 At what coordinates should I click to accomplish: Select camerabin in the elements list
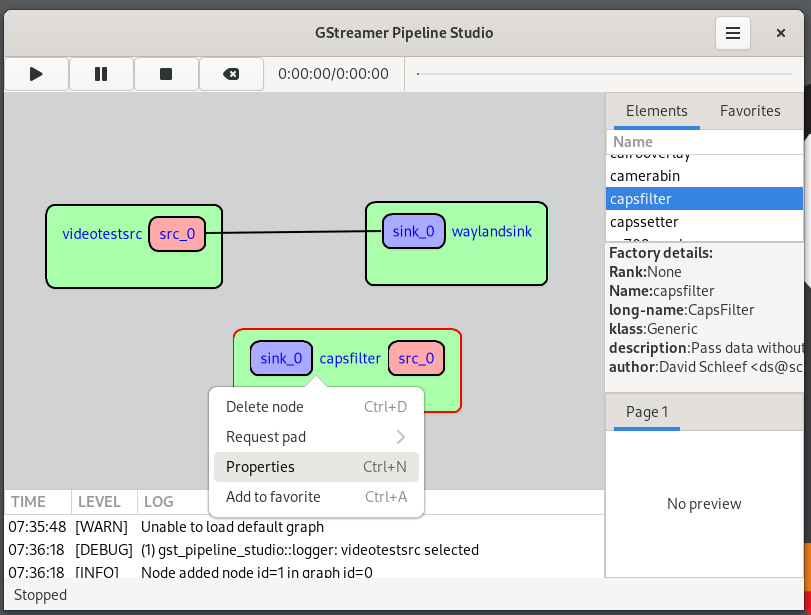tap(704, 176)
